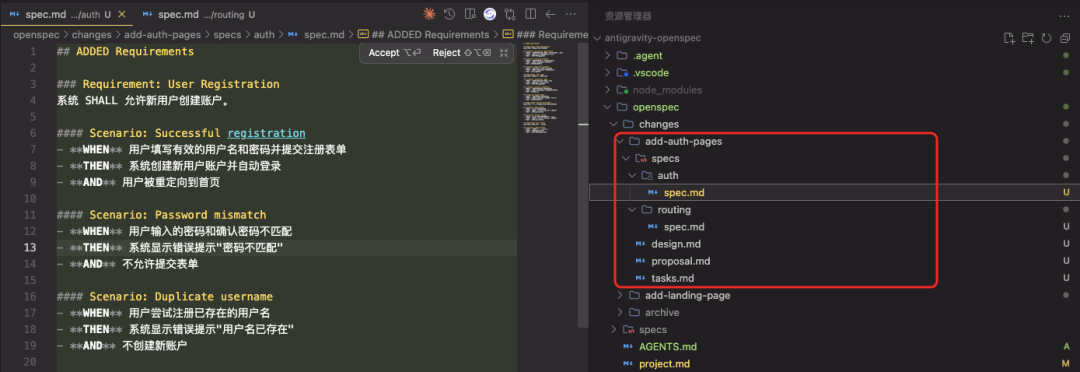
Task: Click the '资源管理器' panel title
Action: point(627,16)
